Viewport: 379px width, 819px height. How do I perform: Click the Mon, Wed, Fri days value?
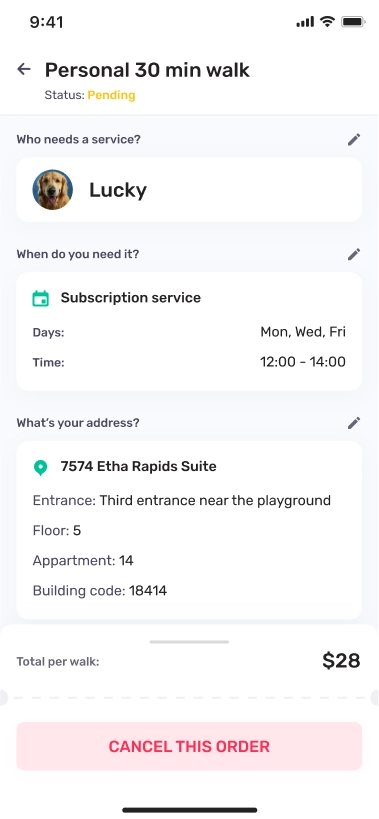[303, 332]
